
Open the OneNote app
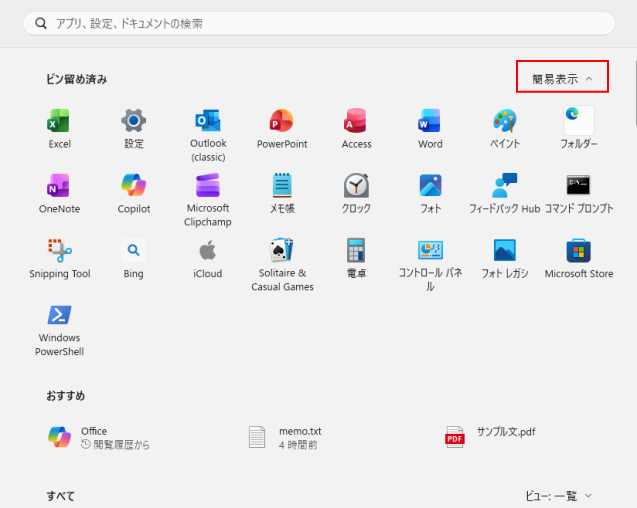click(x=59, y=193)
